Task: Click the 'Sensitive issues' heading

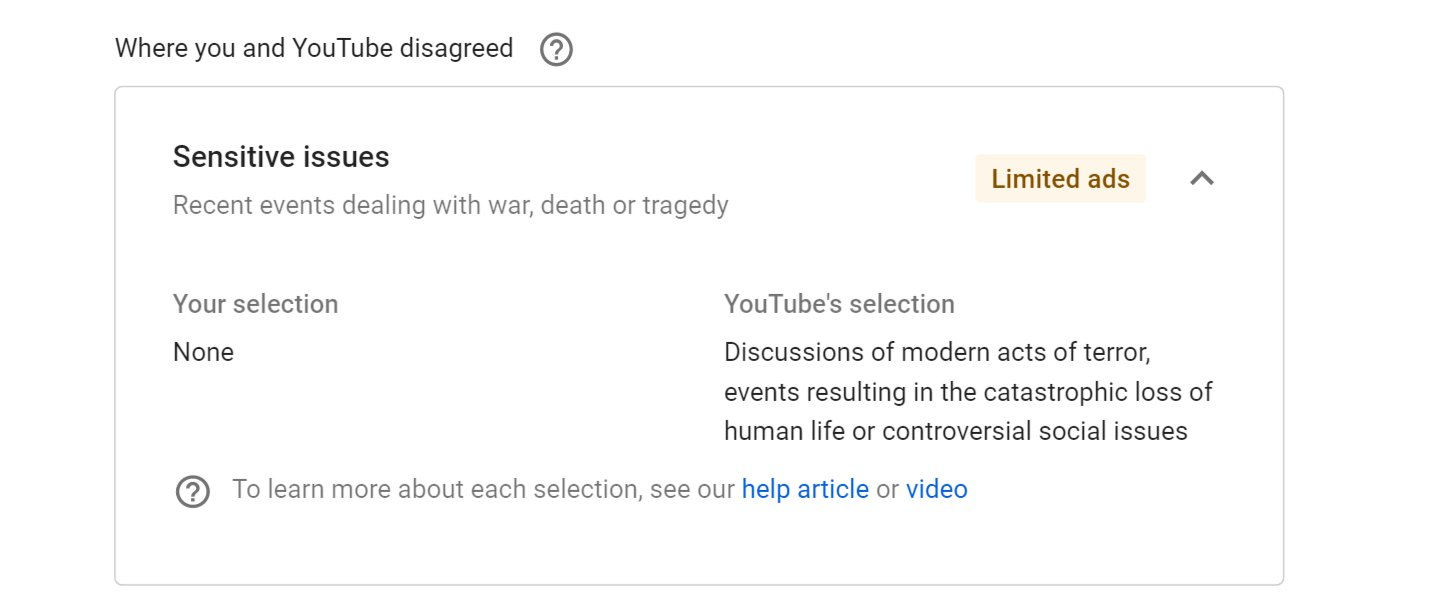Action: (x=281, y=157)
